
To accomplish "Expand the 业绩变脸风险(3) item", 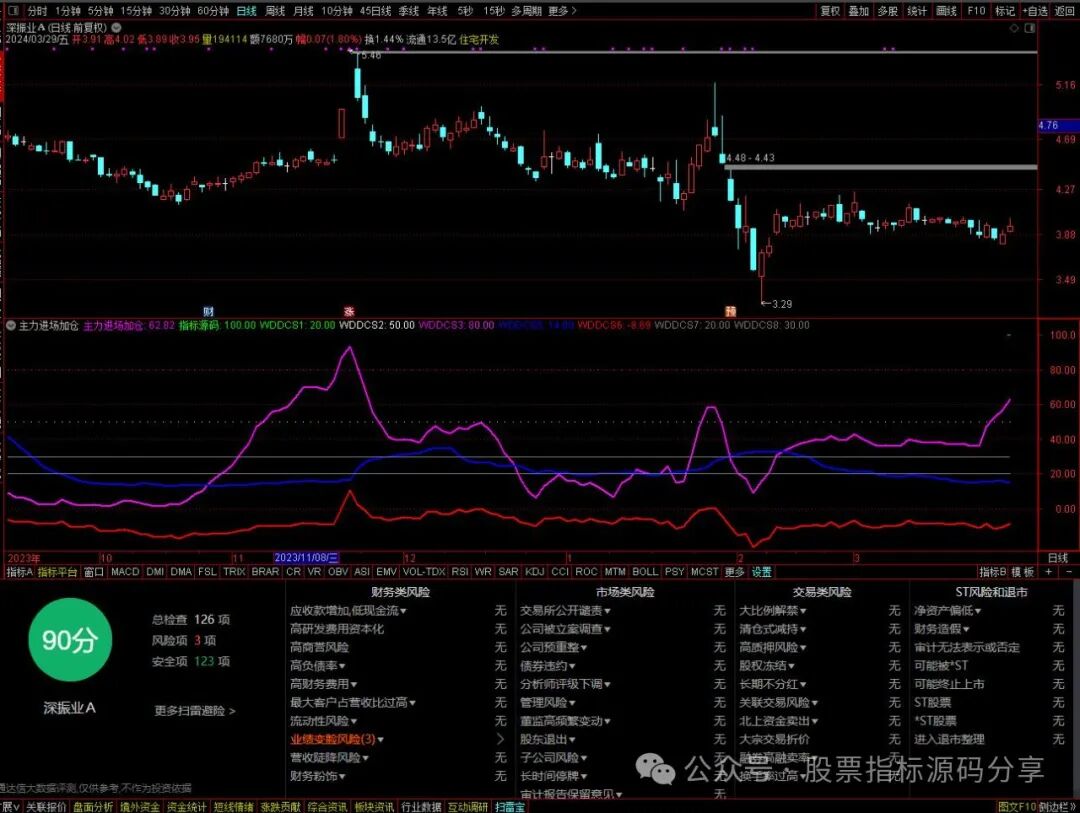I will click(337, 739).
